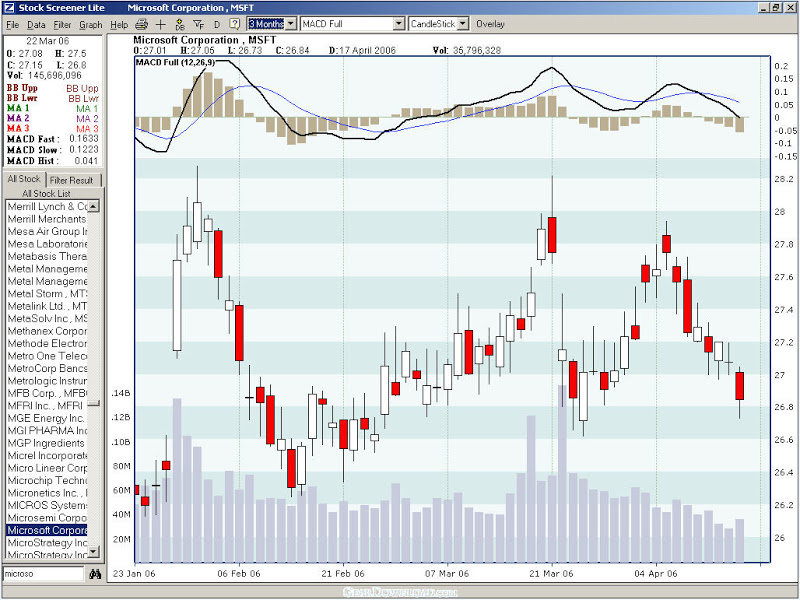Click the All Stock List header
The width and height of the screenshot is (800, 600).
[46, 193]
